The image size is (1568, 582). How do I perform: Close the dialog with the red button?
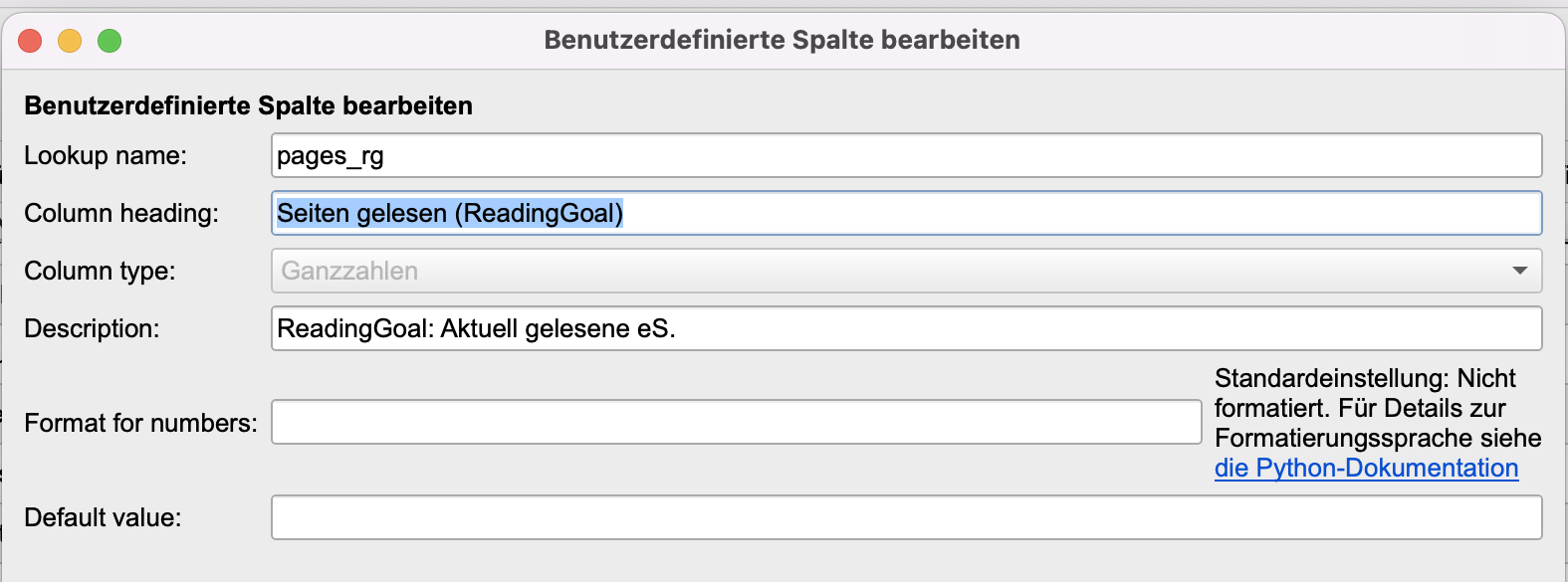pyautogui.click(x=30, y=41)
